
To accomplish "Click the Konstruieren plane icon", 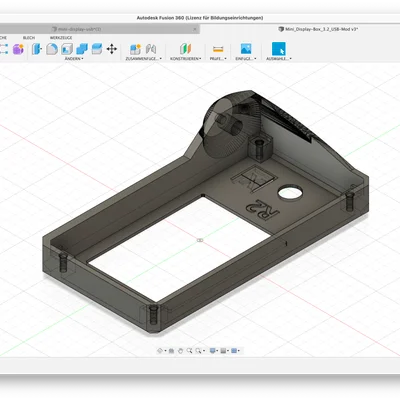I will click(x=185, y=49).
